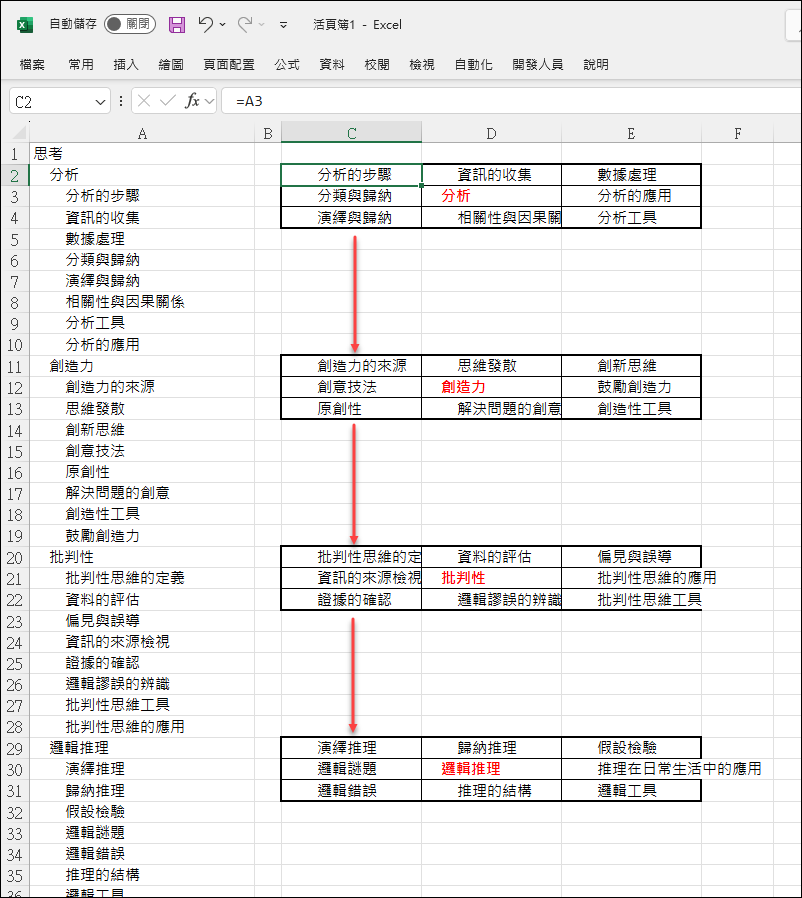Image resolution: width=802 pixels, height=898 pixels.
Task: Select column C header
Action: [352, 133]
